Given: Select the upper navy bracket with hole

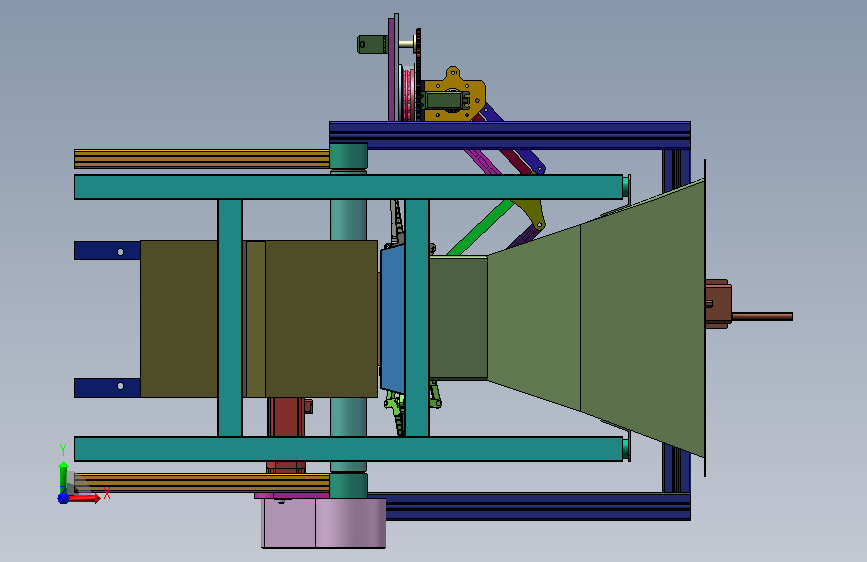Looking at the screenshot, I should (x=107, y=251).
